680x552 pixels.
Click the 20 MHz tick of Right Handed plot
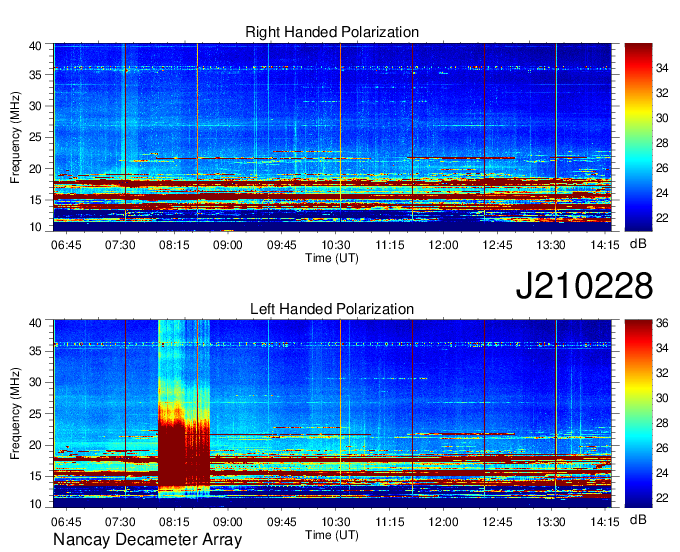(x=35, y=169)
